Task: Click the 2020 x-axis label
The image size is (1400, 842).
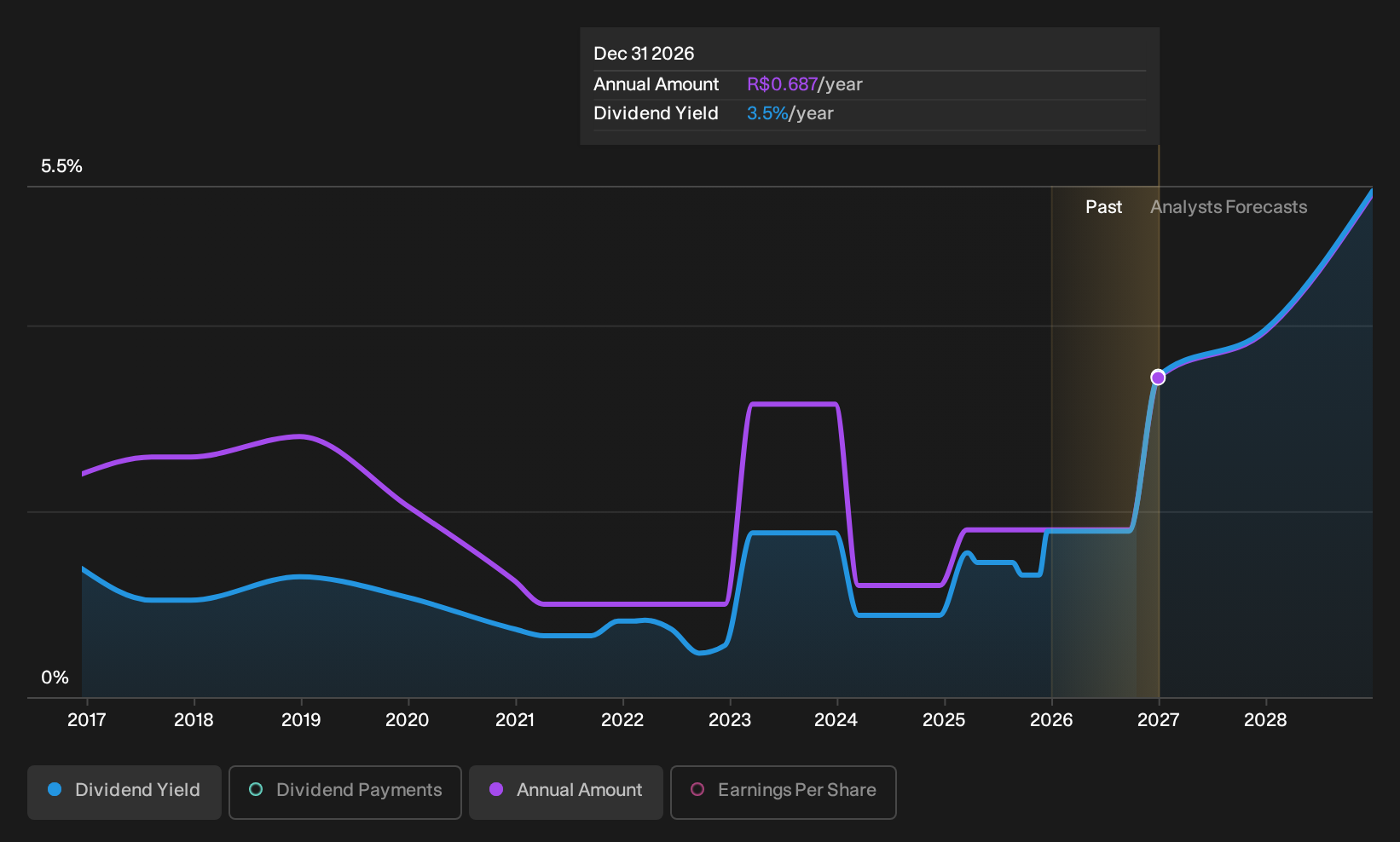Action: point(408,720)
